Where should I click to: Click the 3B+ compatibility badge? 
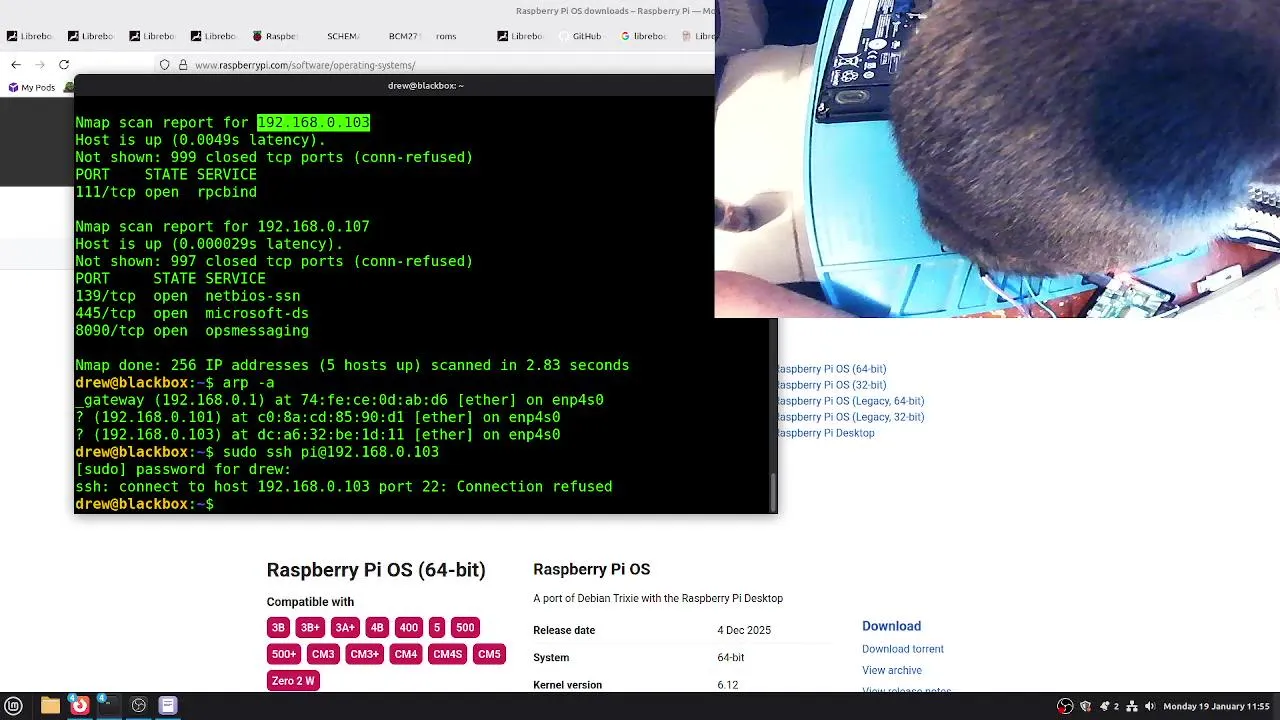[310, 628]
